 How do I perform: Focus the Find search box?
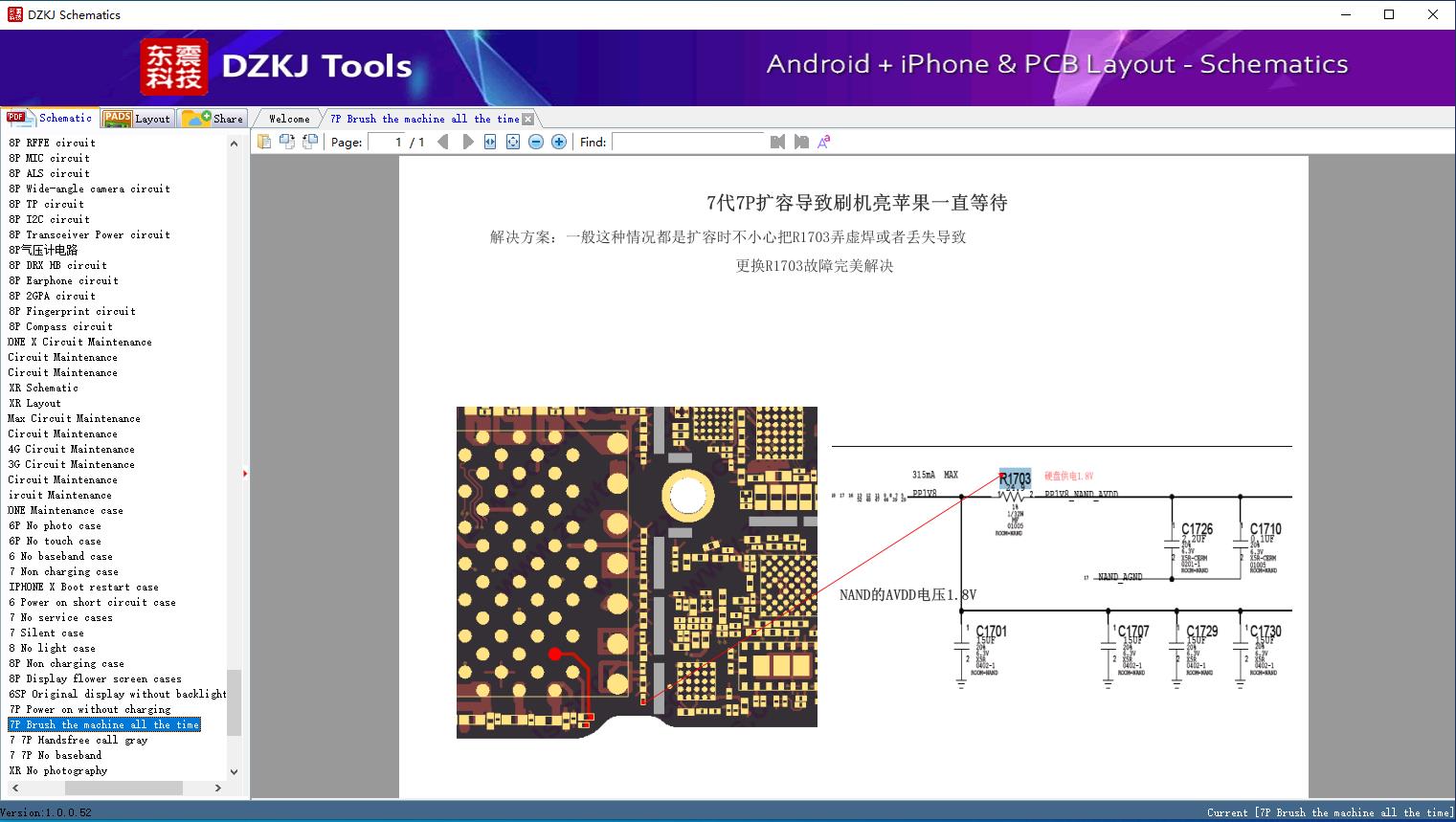tap(690, 142)
